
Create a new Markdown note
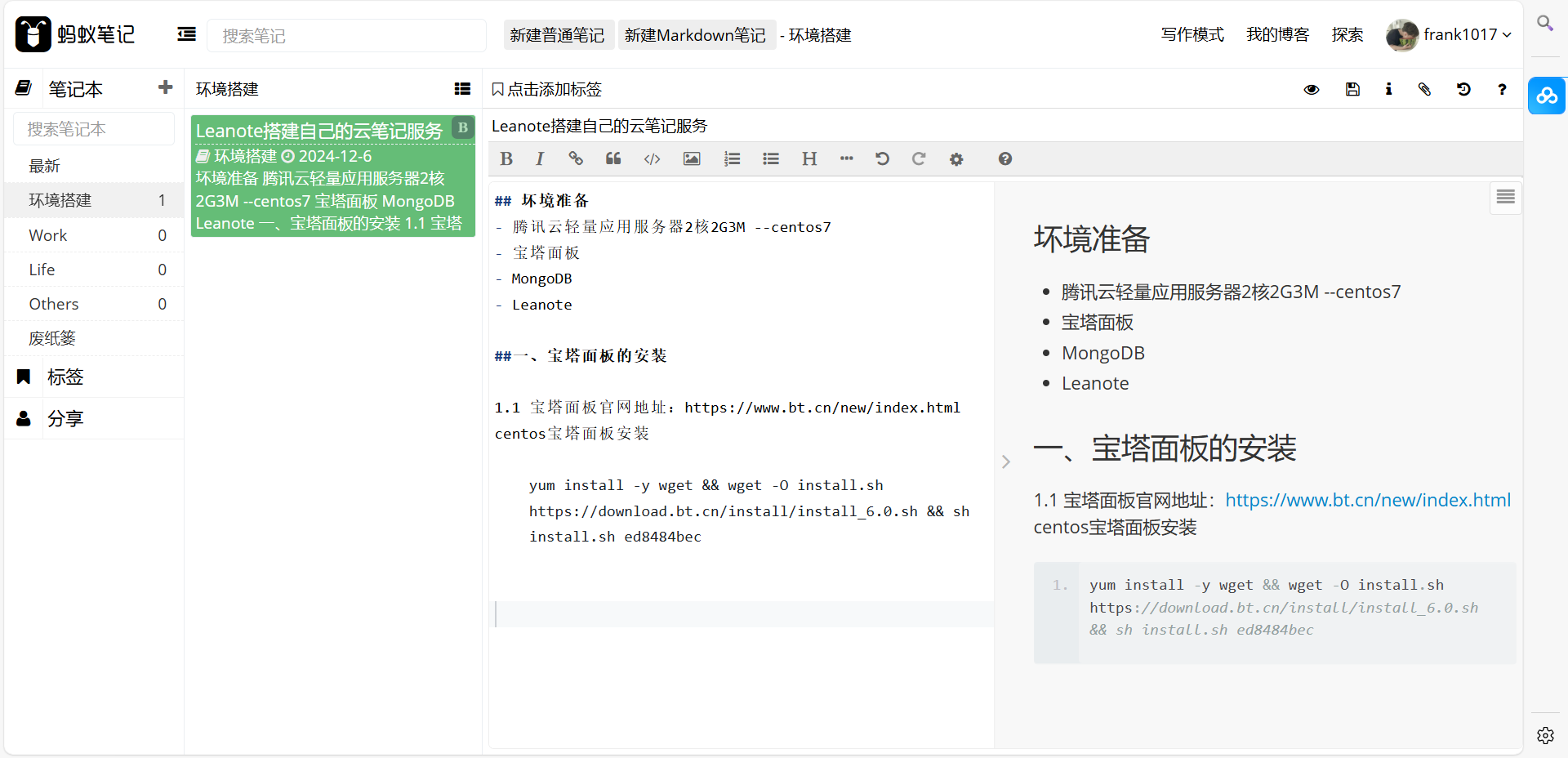pos(696,34)
